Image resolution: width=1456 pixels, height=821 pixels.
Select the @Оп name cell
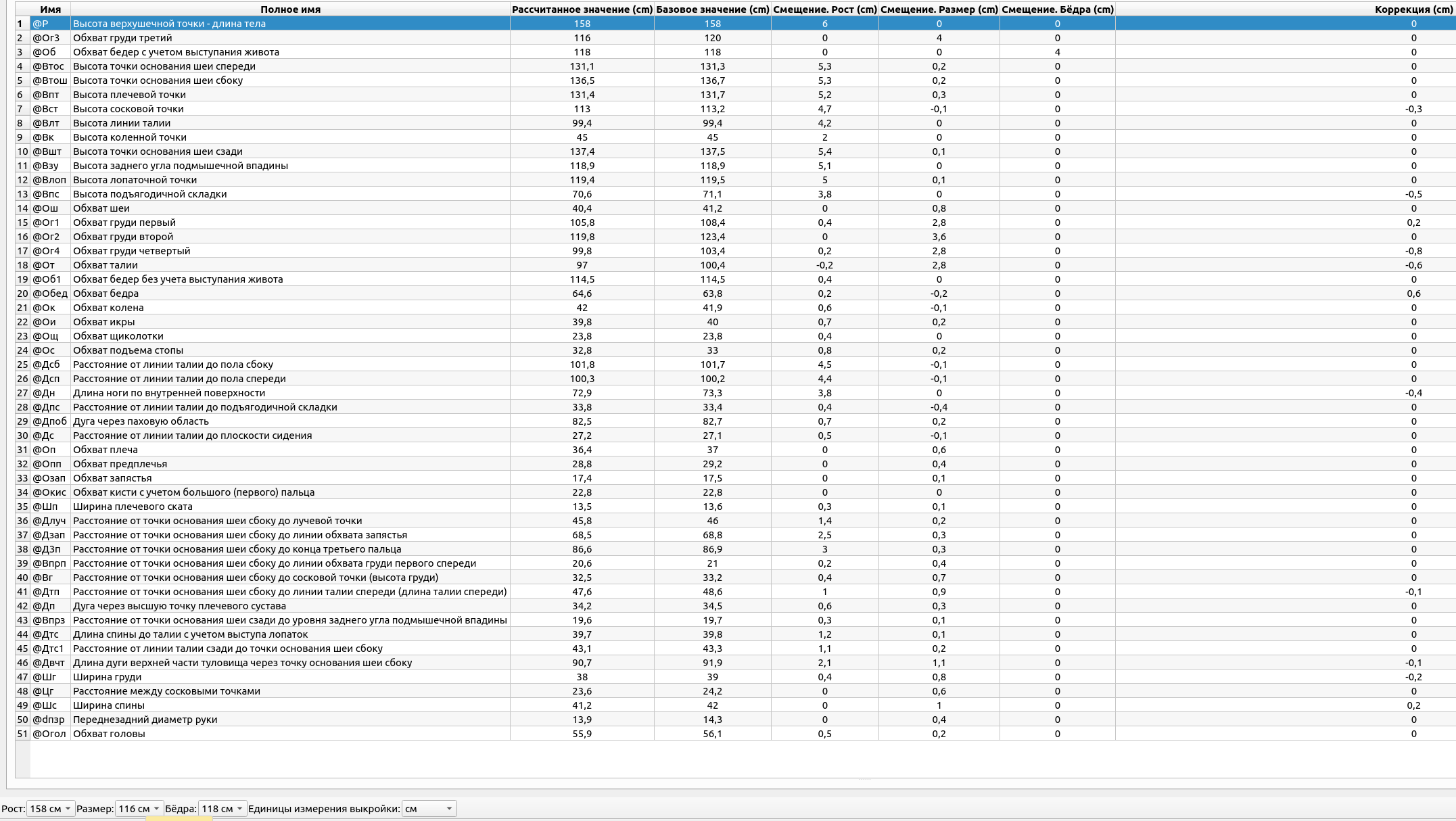50,450
